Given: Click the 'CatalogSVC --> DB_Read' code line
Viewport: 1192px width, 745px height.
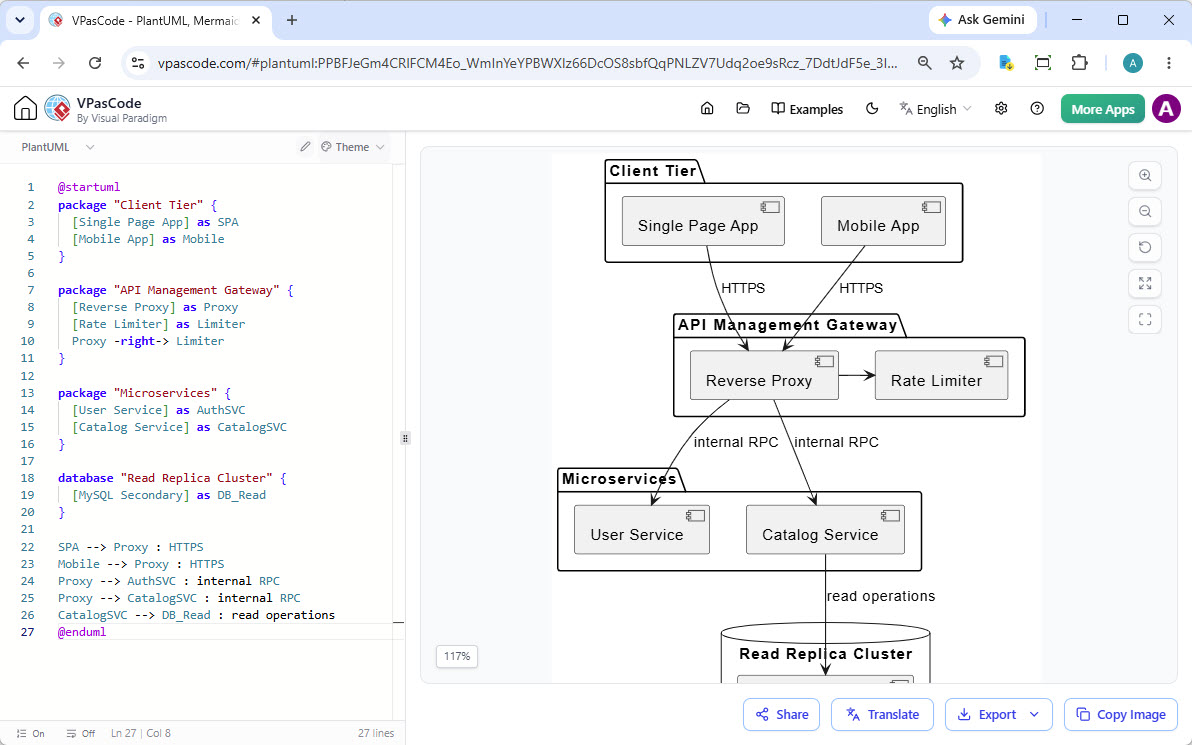Looking at the screenshot, I should click(196, 614).
